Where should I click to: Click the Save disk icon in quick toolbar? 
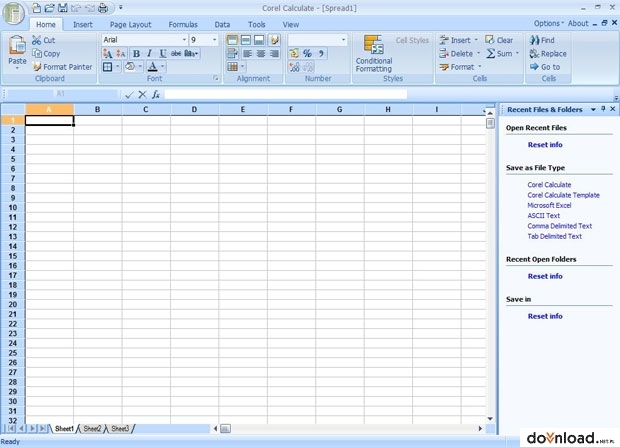click(x=62, y=8)
